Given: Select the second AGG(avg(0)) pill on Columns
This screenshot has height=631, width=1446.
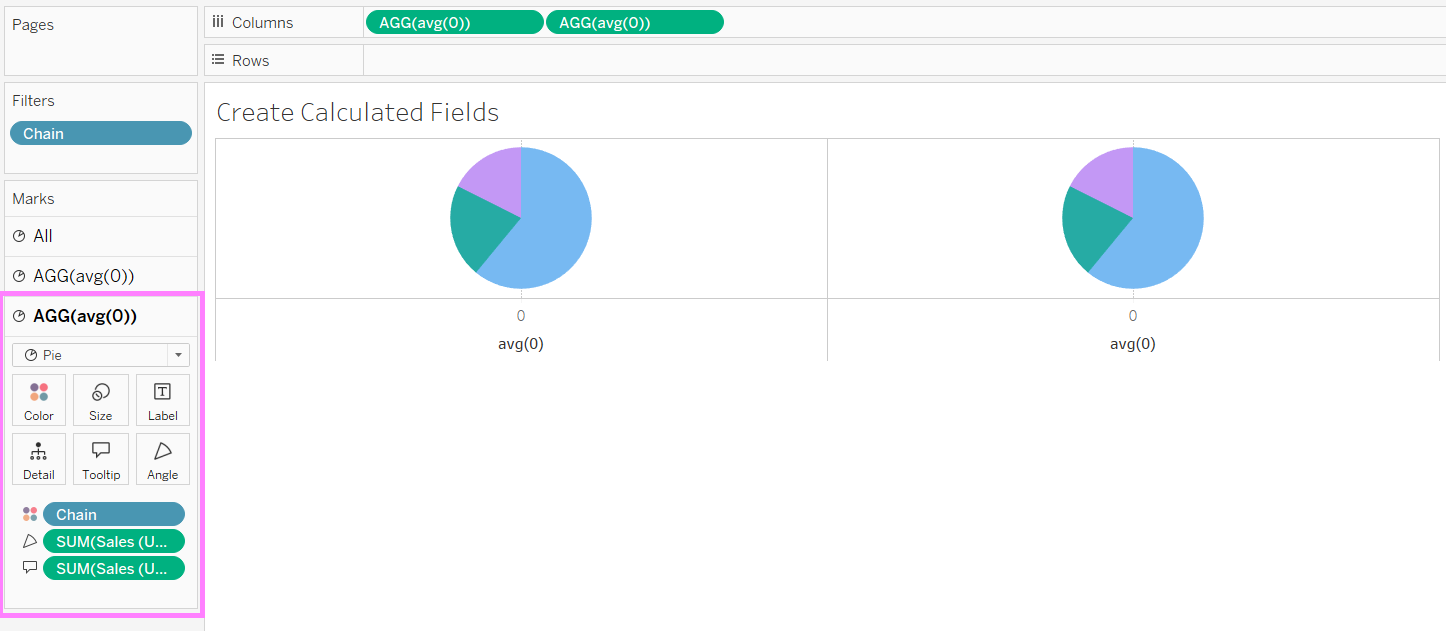Looking at the screenshot, I should click(634, 22).
